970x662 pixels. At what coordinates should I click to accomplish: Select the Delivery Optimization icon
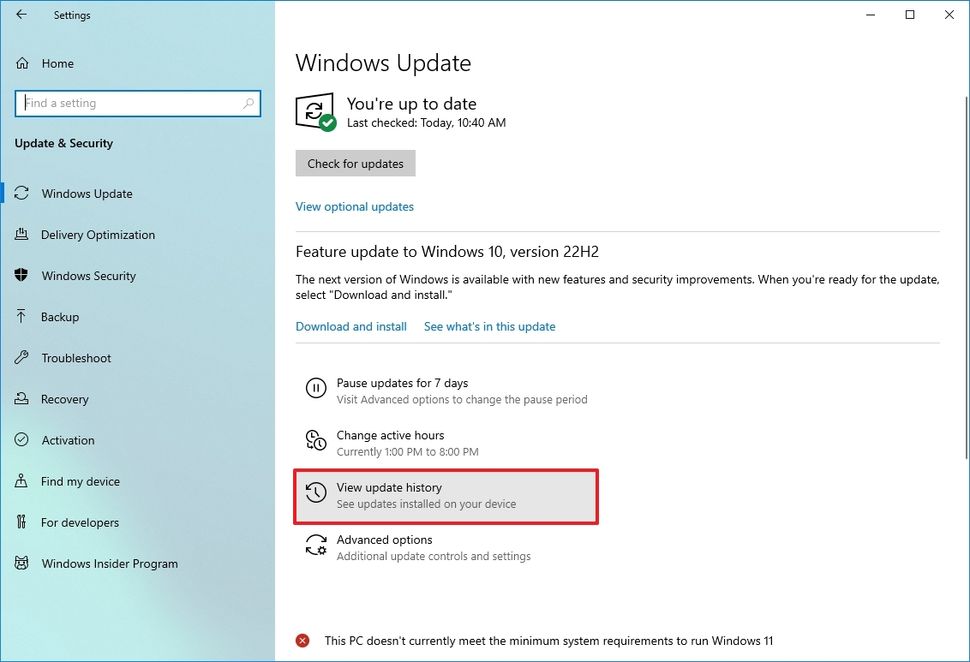point(20,235)
